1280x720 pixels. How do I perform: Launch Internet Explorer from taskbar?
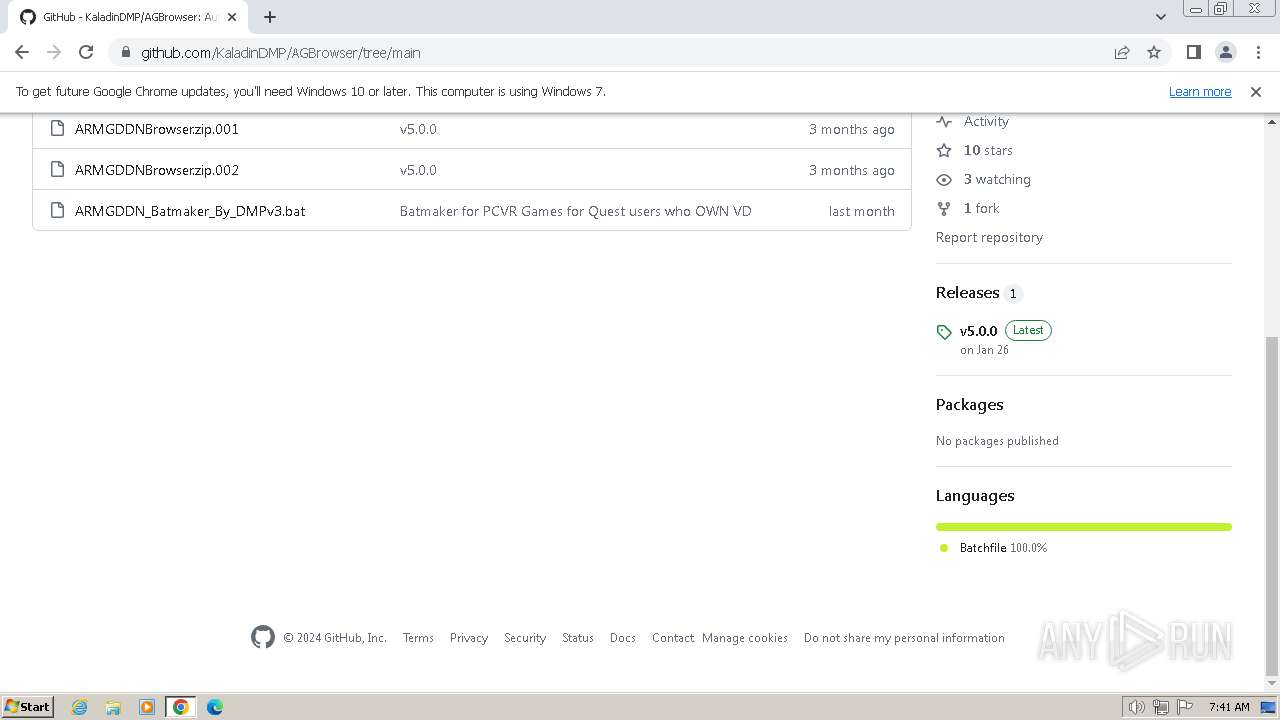click(79, 707)
